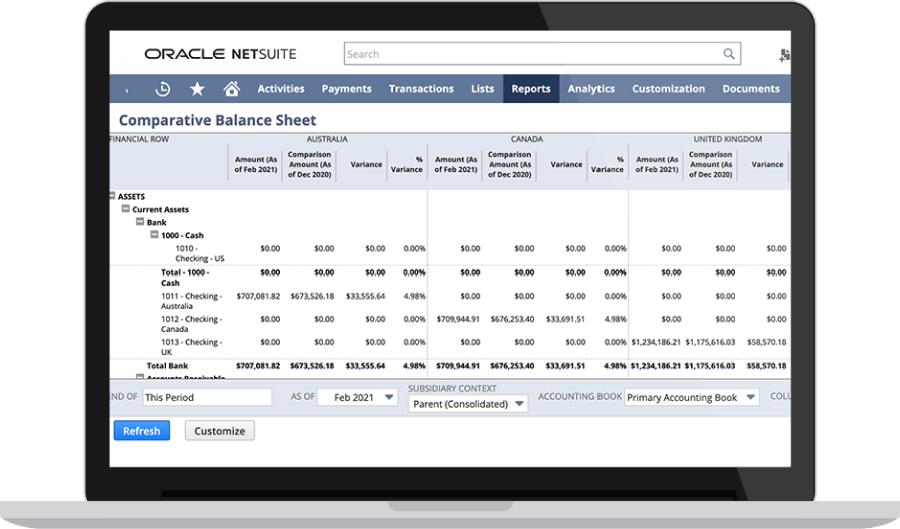The width and height of the screenshot is (900, 529).
Task: Click Canada Comparison Amount (As of Dec 2020) header
Action: pos(509,164)
